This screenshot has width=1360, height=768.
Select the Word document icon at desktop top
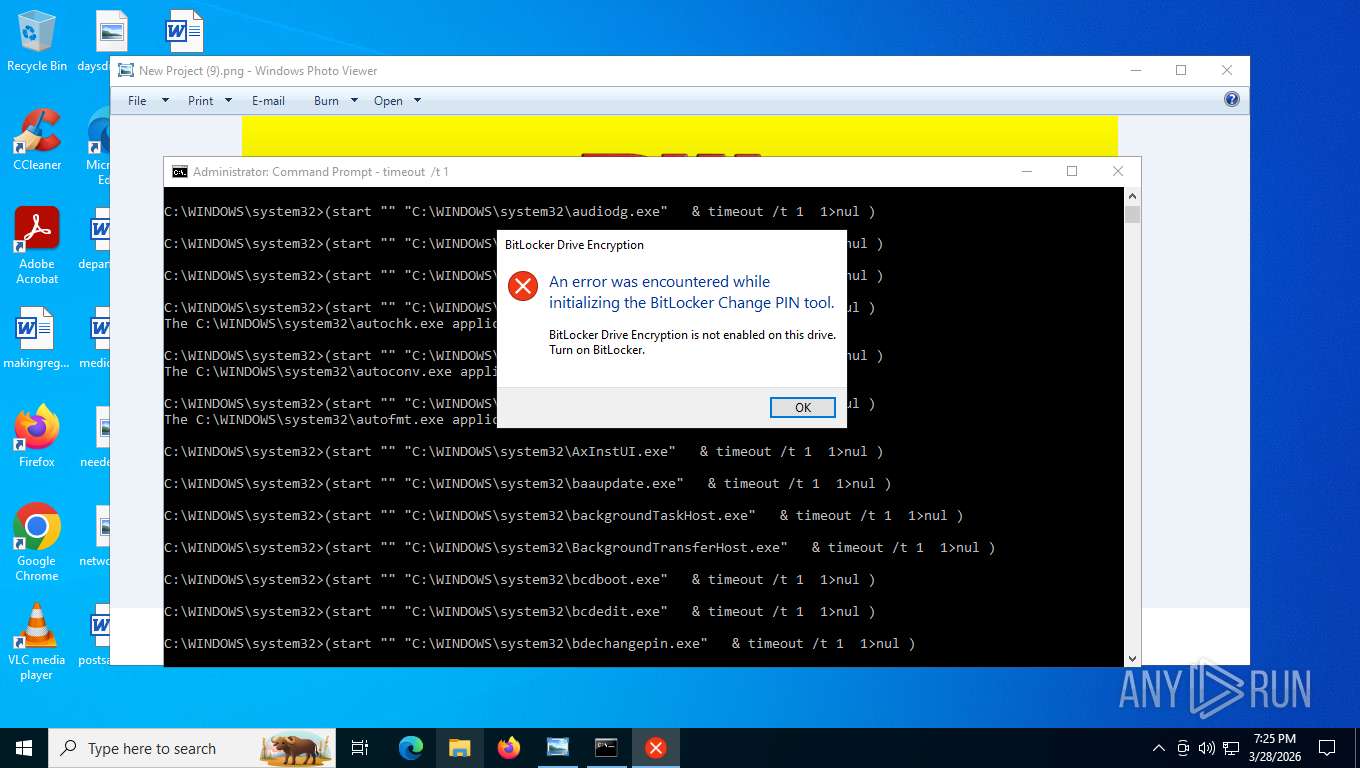(x=185, y=32)
